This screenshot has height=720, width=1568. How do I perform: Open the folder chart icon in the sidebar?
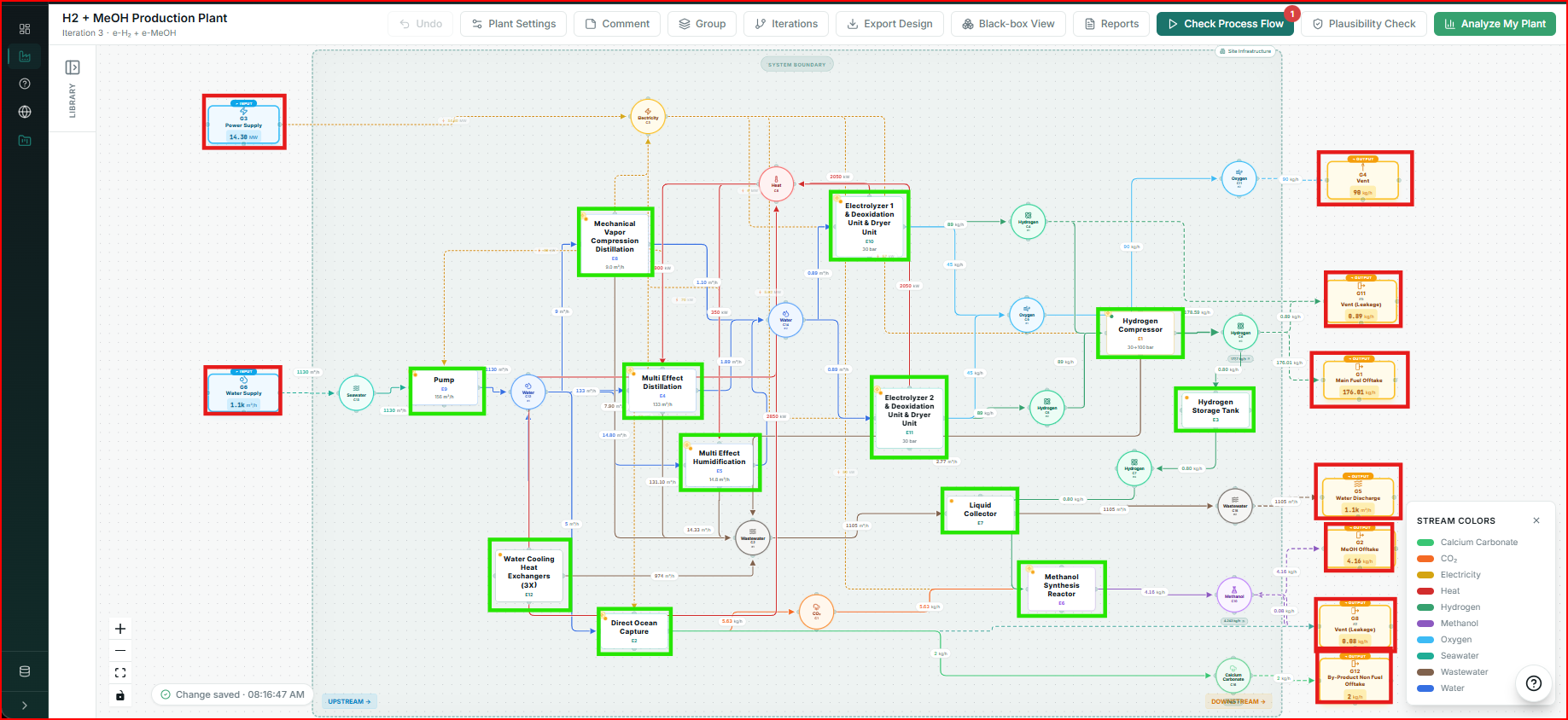[x=25, y=140]
